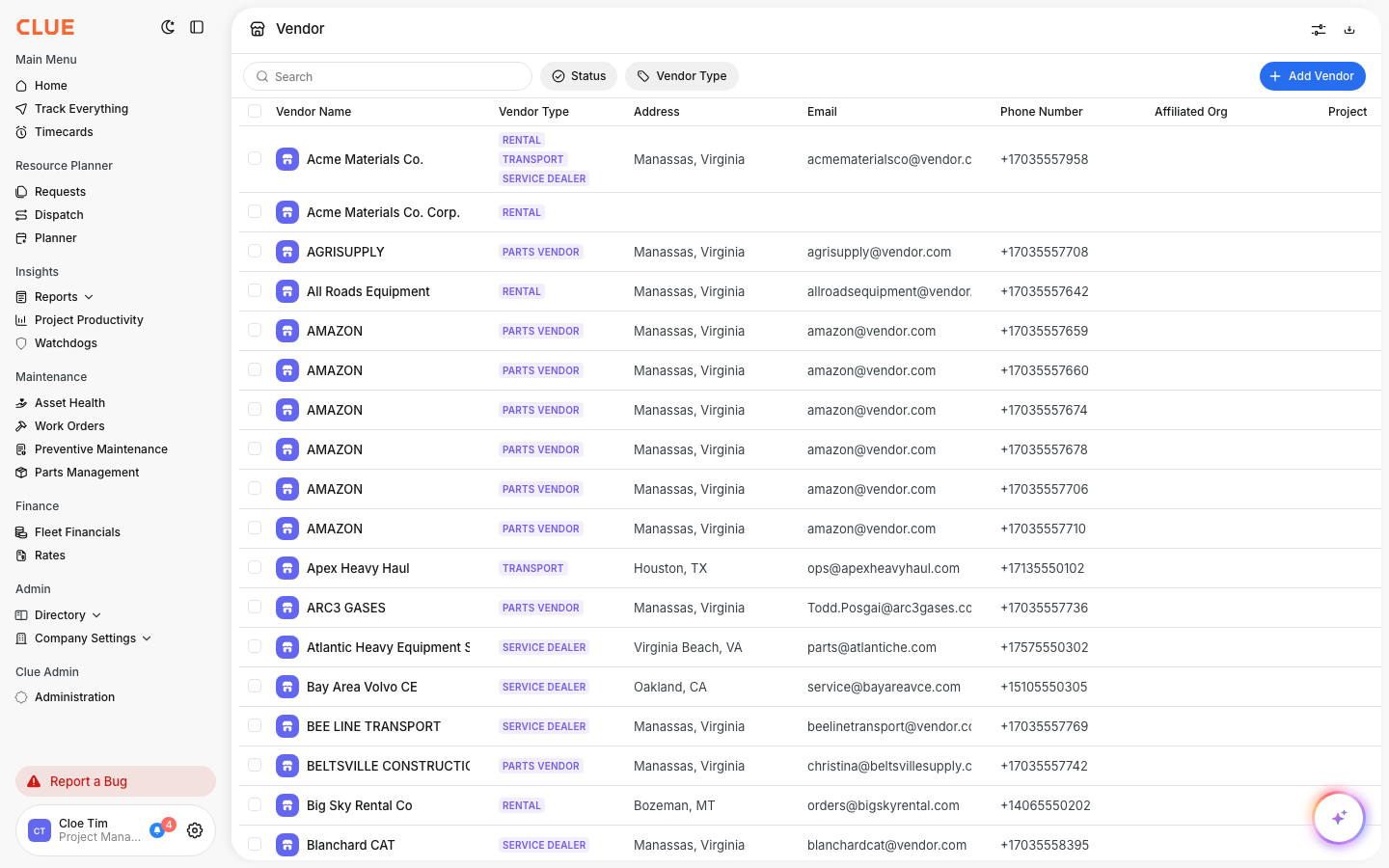Click the Watchdogs shield icon
This screenshot has width=1389, height=868.
pos(21,343)
